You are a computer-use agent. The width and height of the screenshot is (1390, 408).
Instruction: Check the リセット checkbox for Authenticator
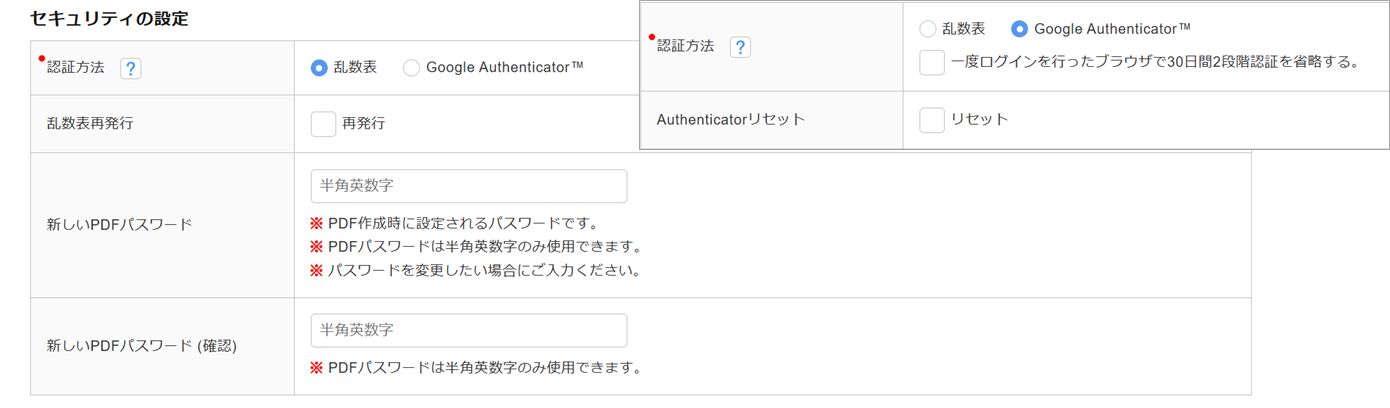[x=932, y=120]
